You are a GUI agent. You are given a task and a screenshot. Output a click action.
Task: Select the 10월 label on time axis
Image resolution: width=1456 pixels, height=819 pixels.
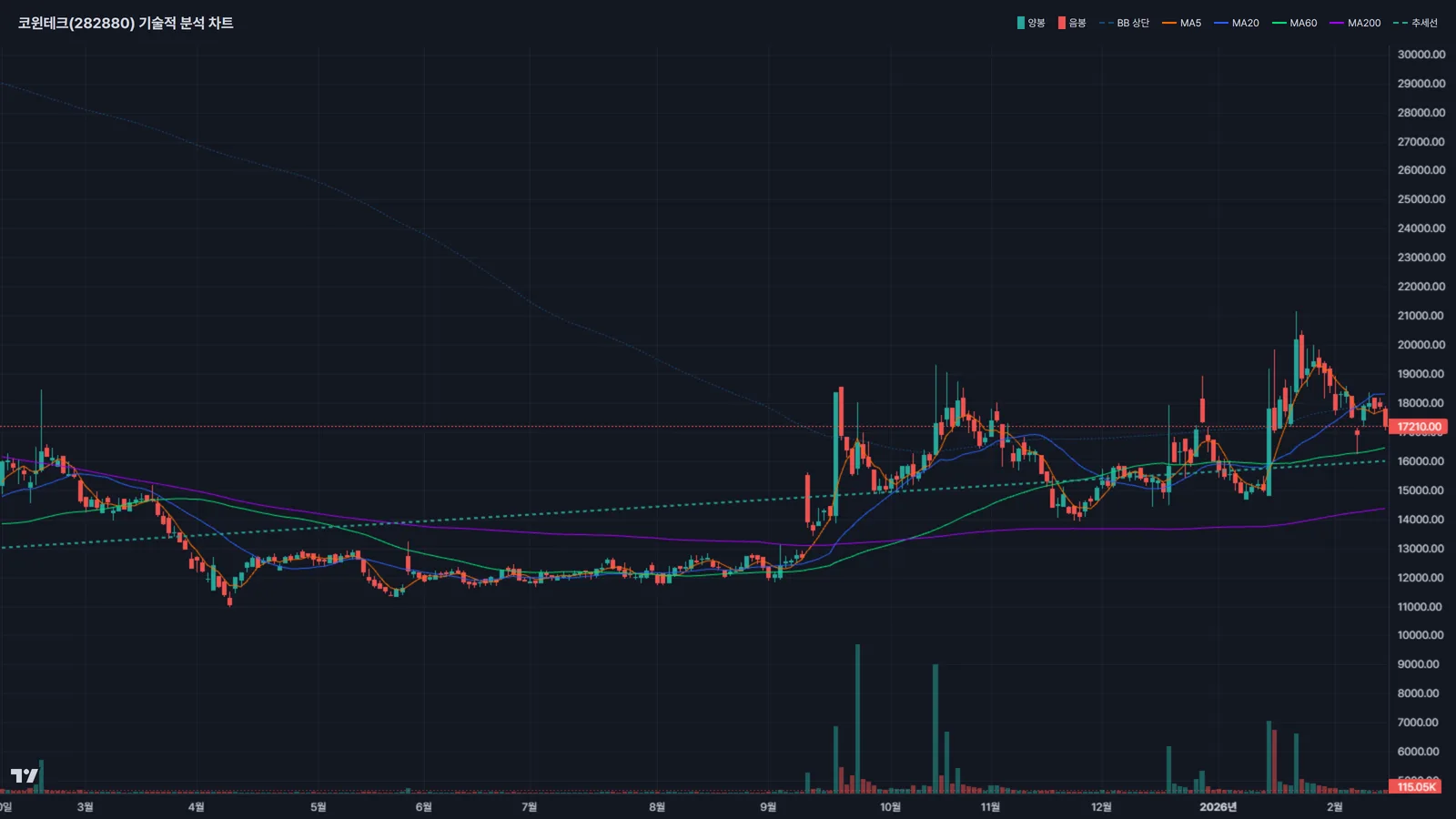tap(890, 807)
